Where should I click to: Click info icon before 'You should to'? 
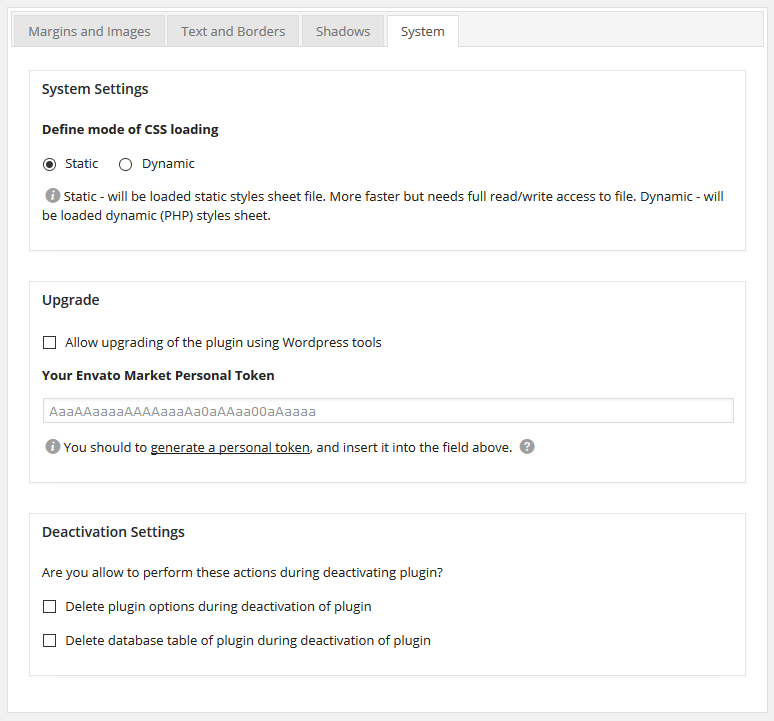(x=52, y=447)
